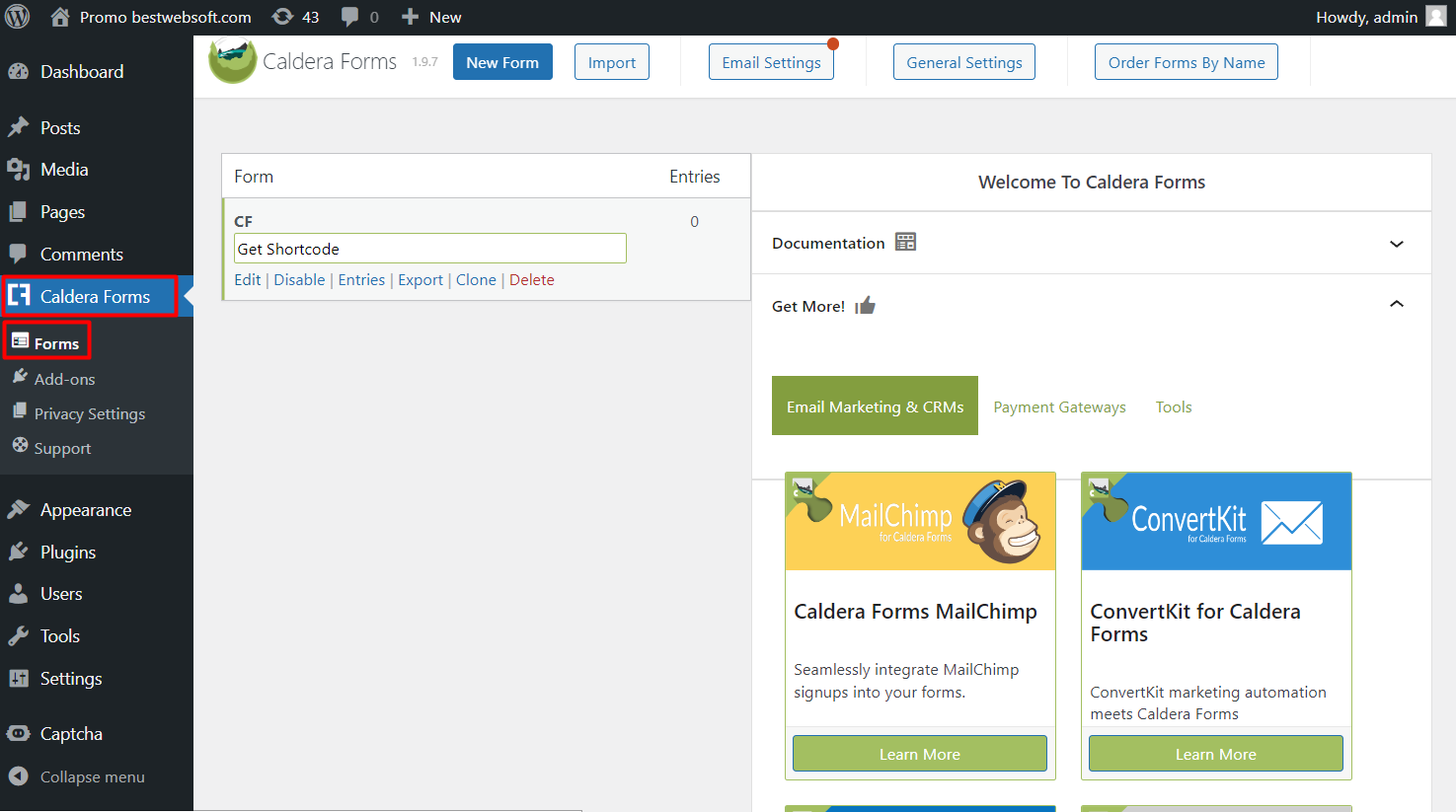Image resolution: width=1456 pixels, height=812 pixels.
Task: Click the Import button
Action: pos(612,62)
